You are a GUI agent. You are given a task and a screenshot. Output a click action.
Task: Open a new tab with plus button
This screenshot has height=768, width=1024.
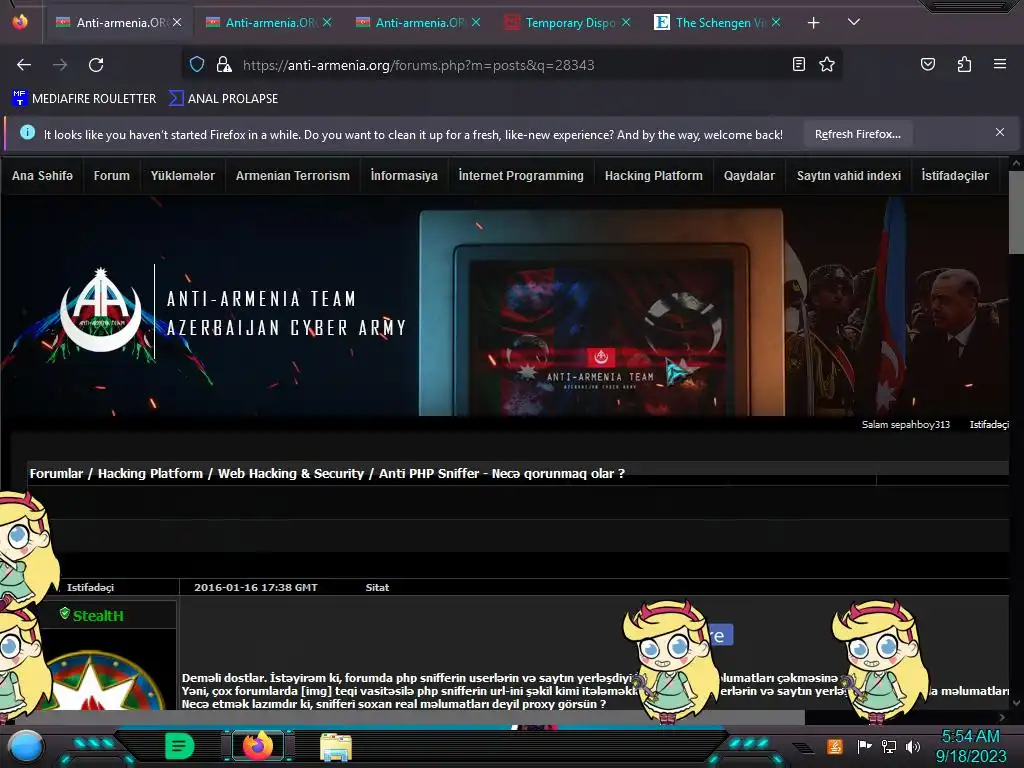coord(813,23)
